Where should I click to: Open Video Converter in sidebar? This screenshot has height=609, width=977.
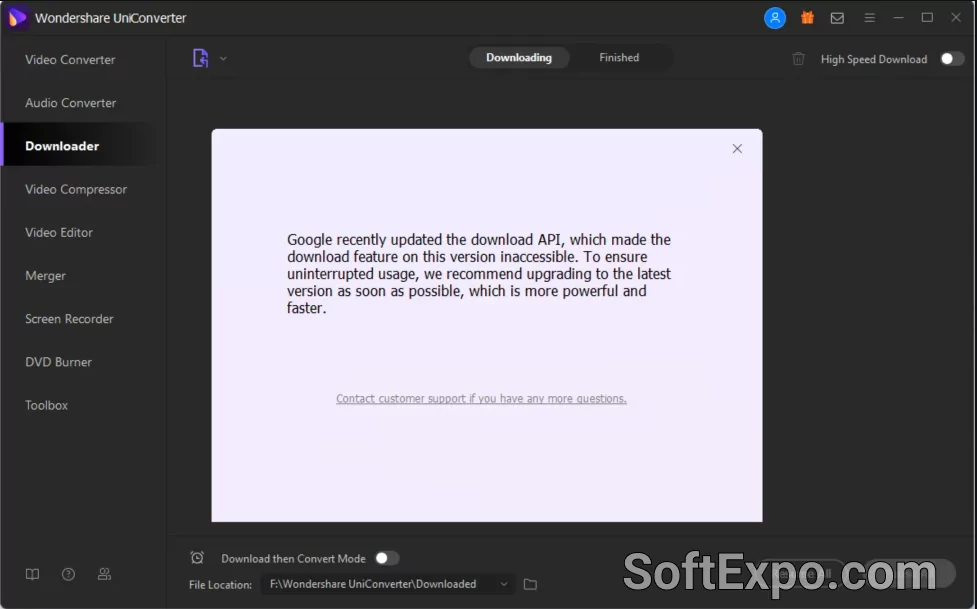[70, 60]
